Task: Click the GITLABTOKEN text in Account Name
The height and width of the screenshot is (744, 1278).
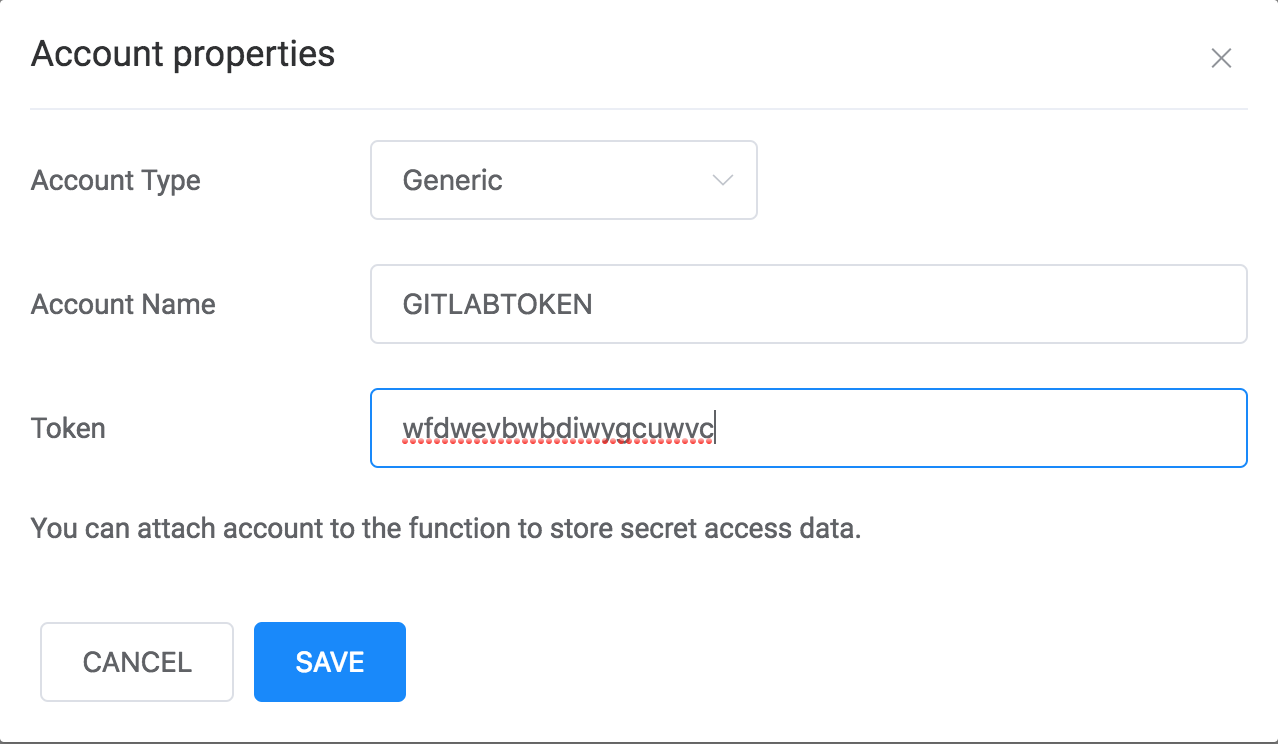Action: pyautogui.click(x=497, y=305)
